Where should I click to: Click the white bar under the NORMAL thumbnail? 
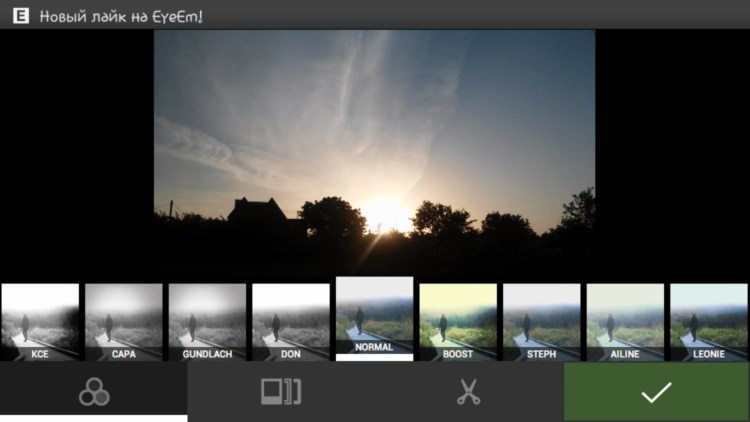[x=374, y=357]
